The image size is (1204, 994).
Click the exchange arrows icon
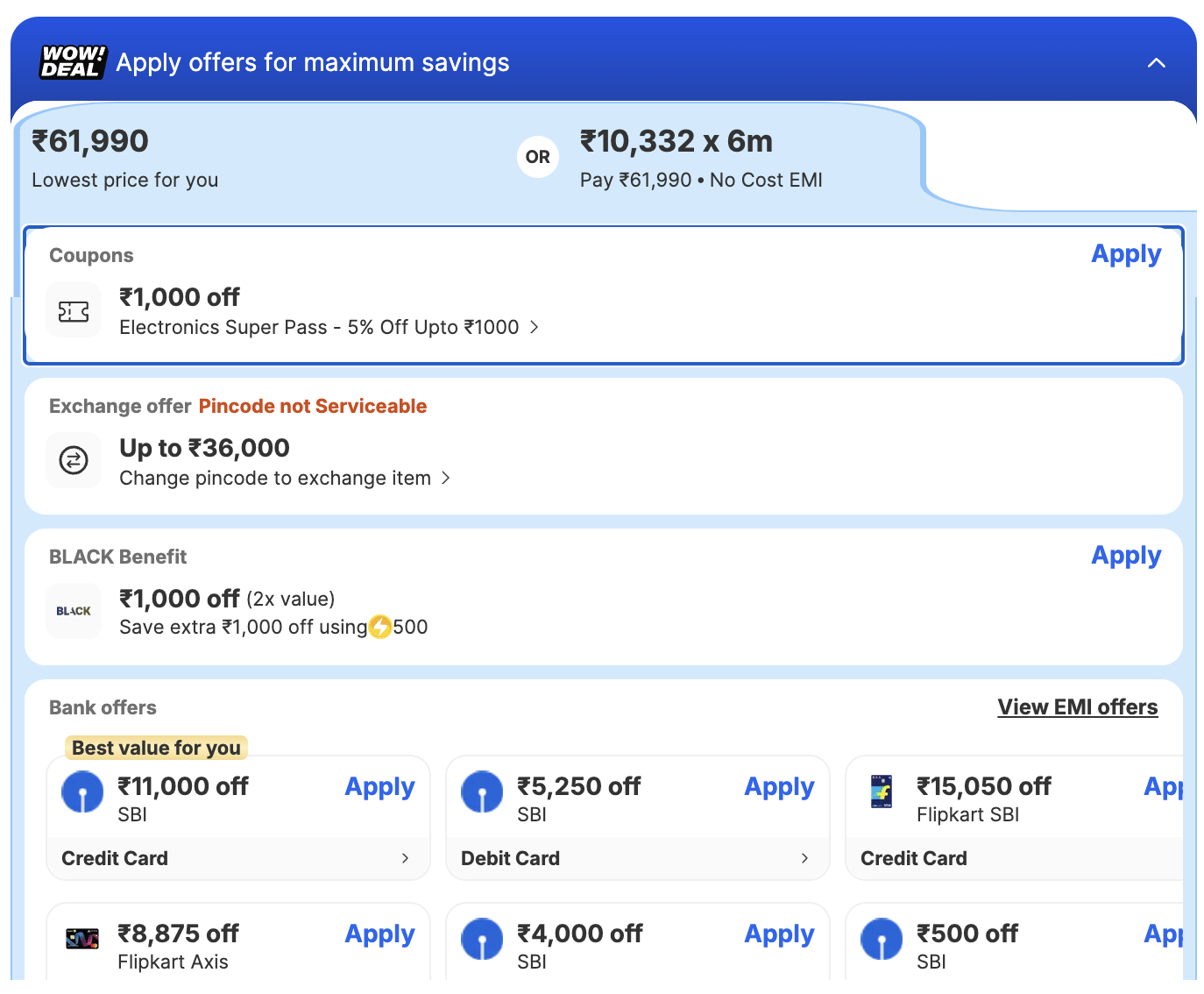74,460
